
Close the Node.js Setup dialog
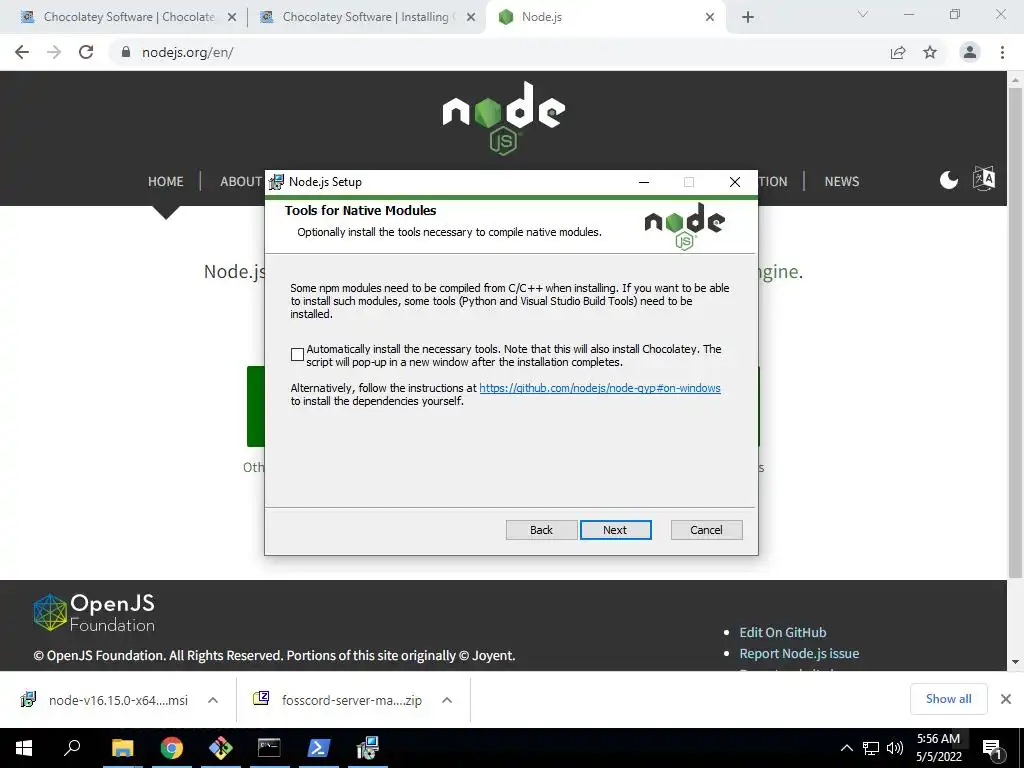[x=735, y=182]
